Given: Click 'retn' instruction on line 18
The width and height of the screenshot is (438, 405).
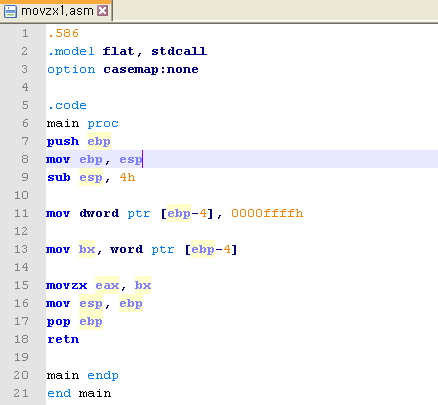Looking at the screenshot, I should click(63, 339).
